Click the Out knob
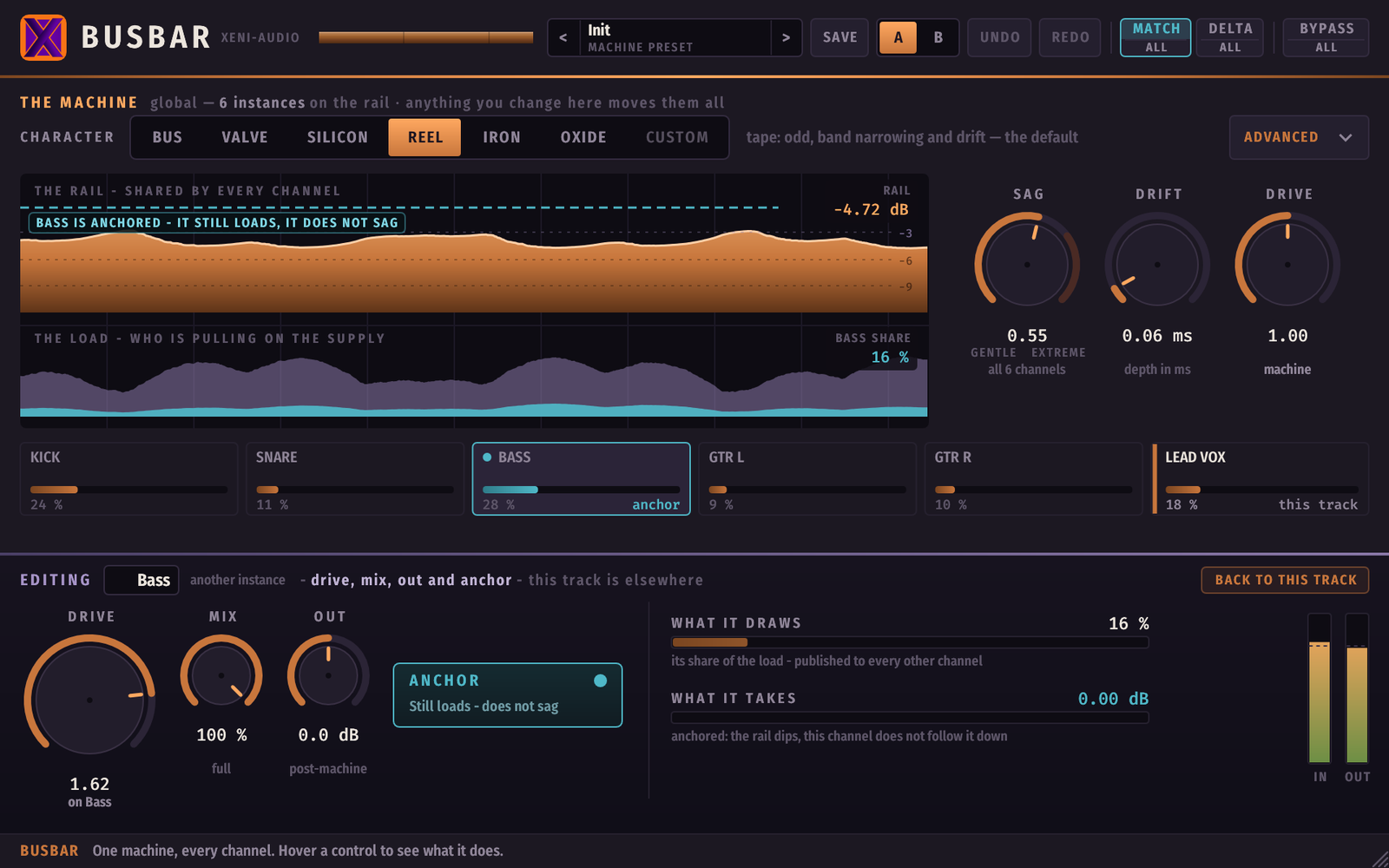1389x868 pixels. 328,675
